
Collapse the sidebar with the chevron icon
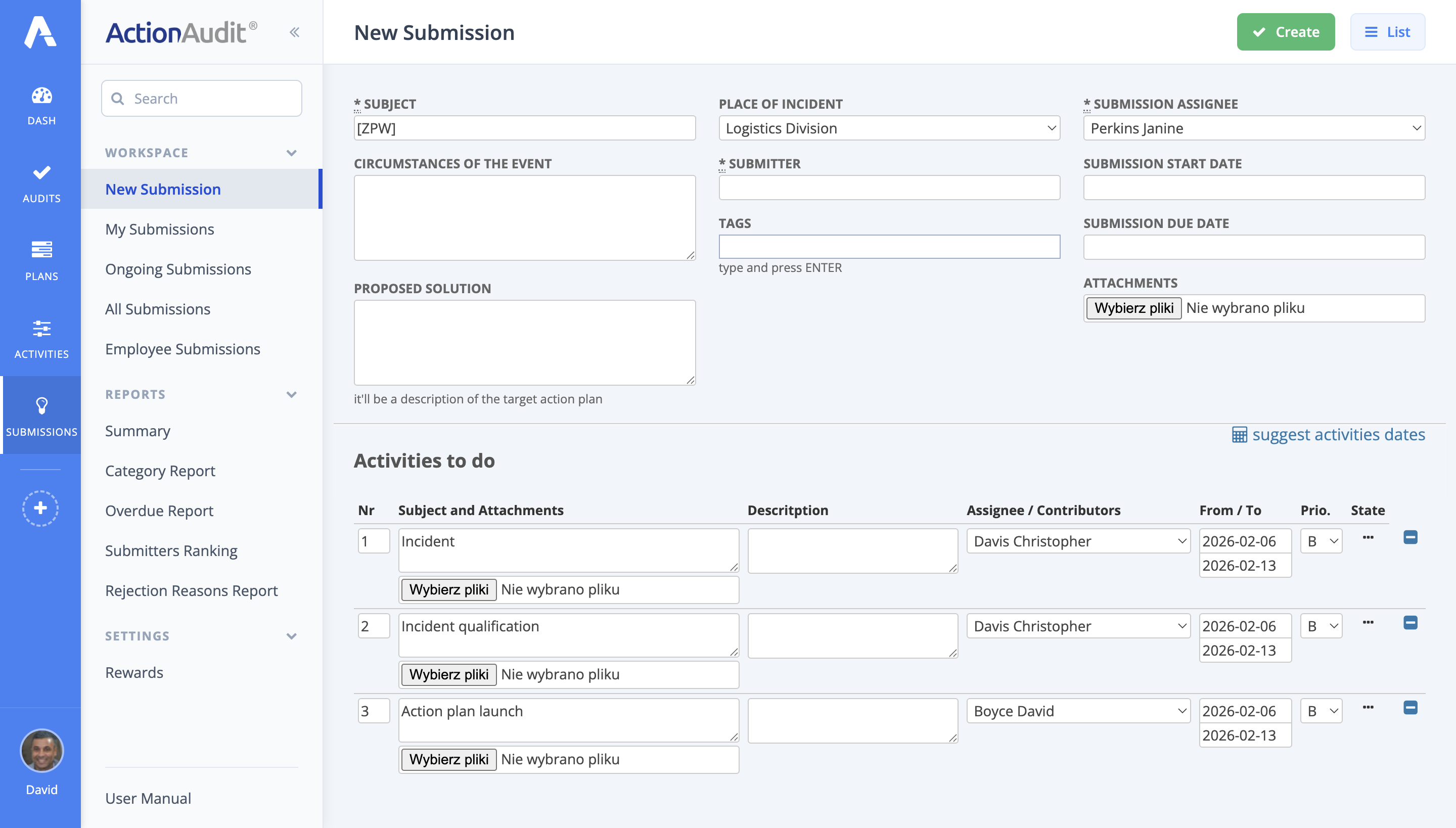click(295, 32)
